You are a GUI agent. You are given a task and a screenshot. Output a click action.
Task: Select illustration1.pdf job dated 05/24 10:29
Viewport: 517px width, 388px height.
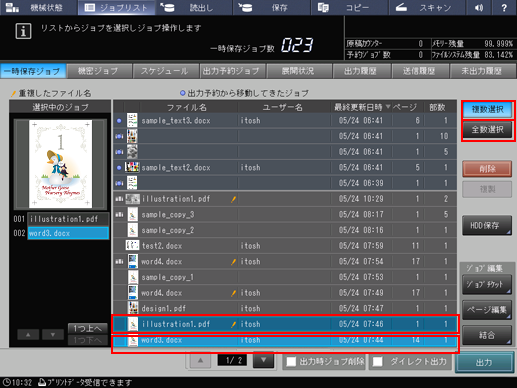(285, 199)
